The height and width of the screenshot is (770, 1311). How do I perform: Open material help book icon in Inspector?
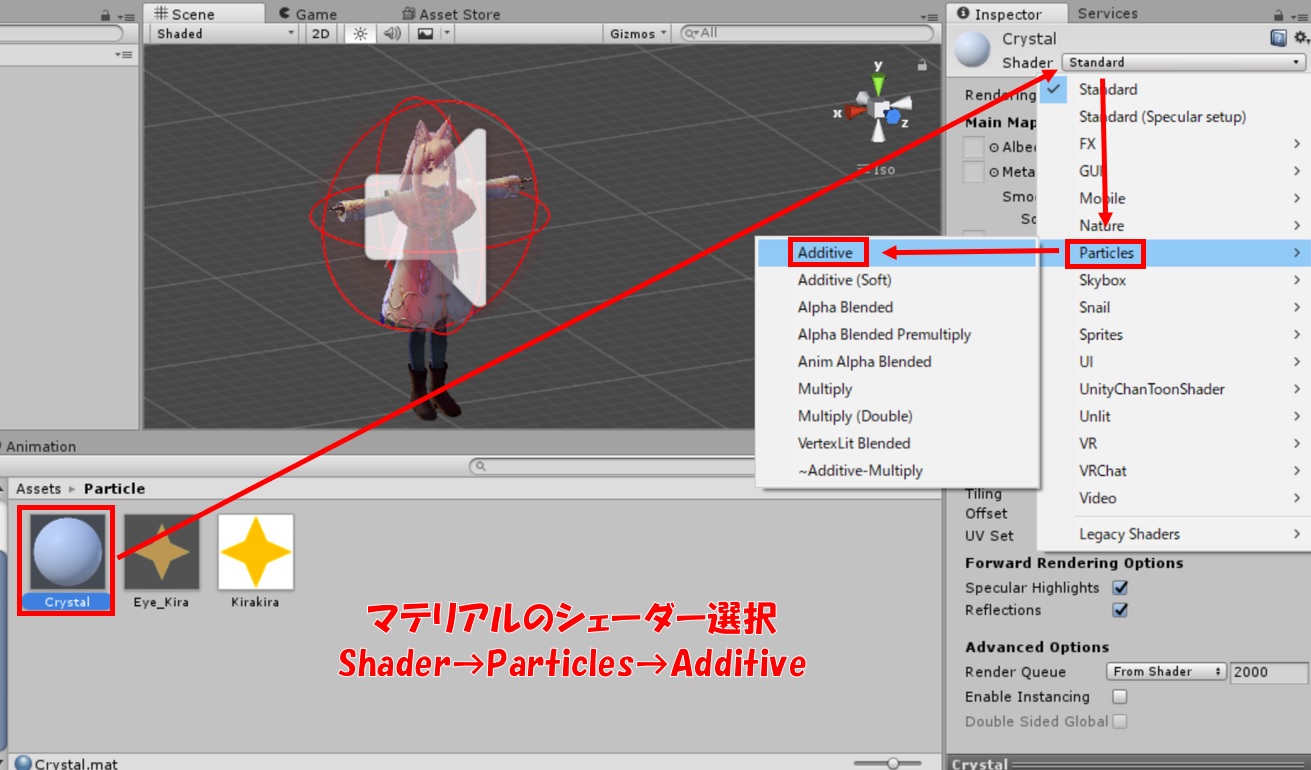pos(1278,38)
